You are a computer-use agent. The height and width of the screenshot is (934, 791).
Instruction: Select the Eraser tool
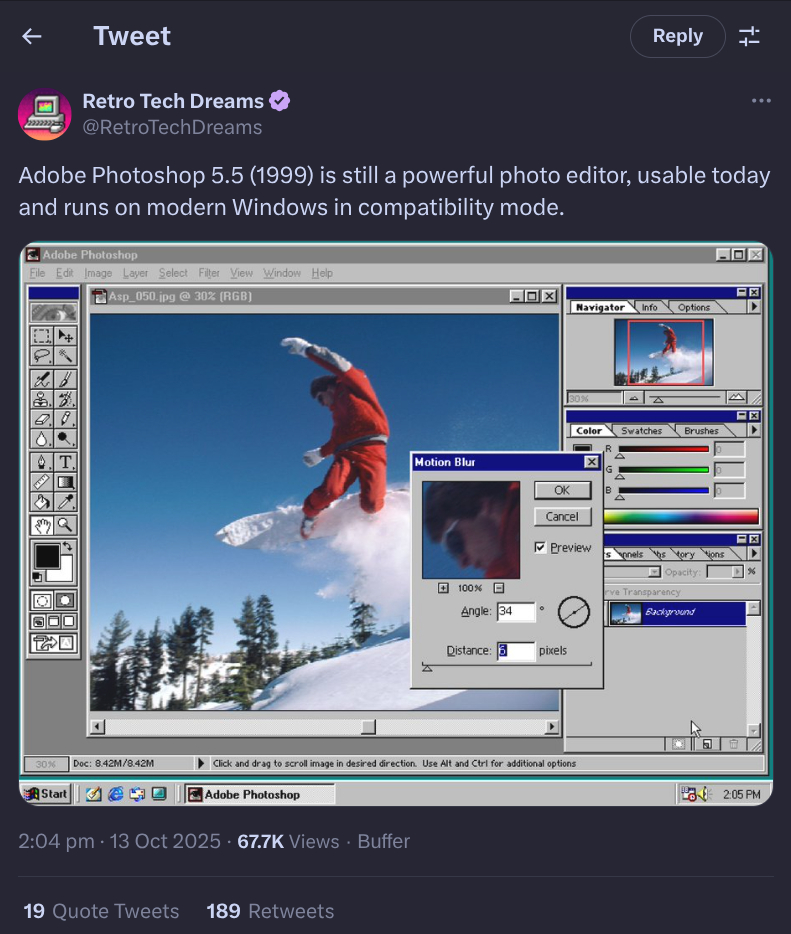pos(42,419)
